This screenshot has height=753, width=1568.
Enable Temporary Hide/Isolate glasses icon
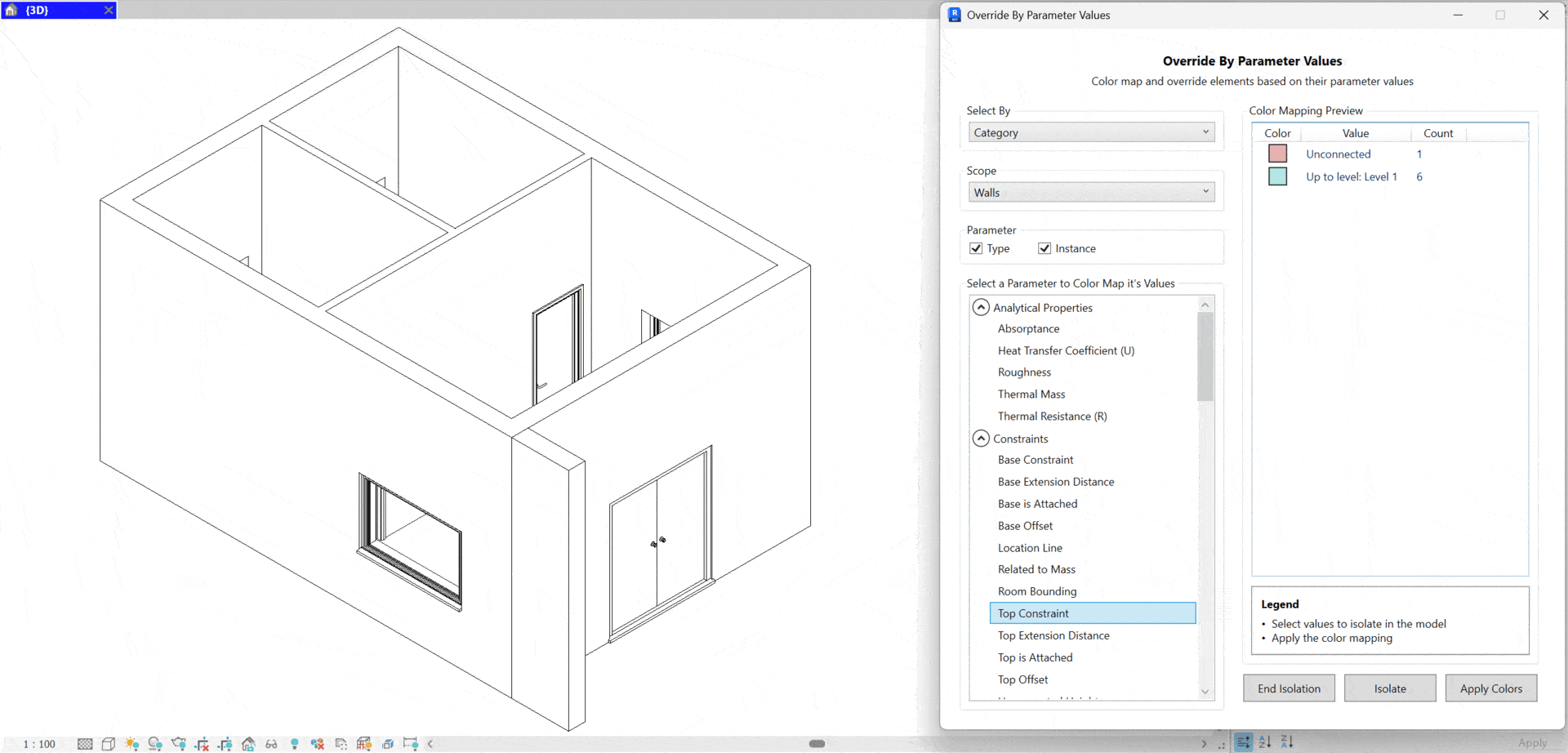[272, 743]
